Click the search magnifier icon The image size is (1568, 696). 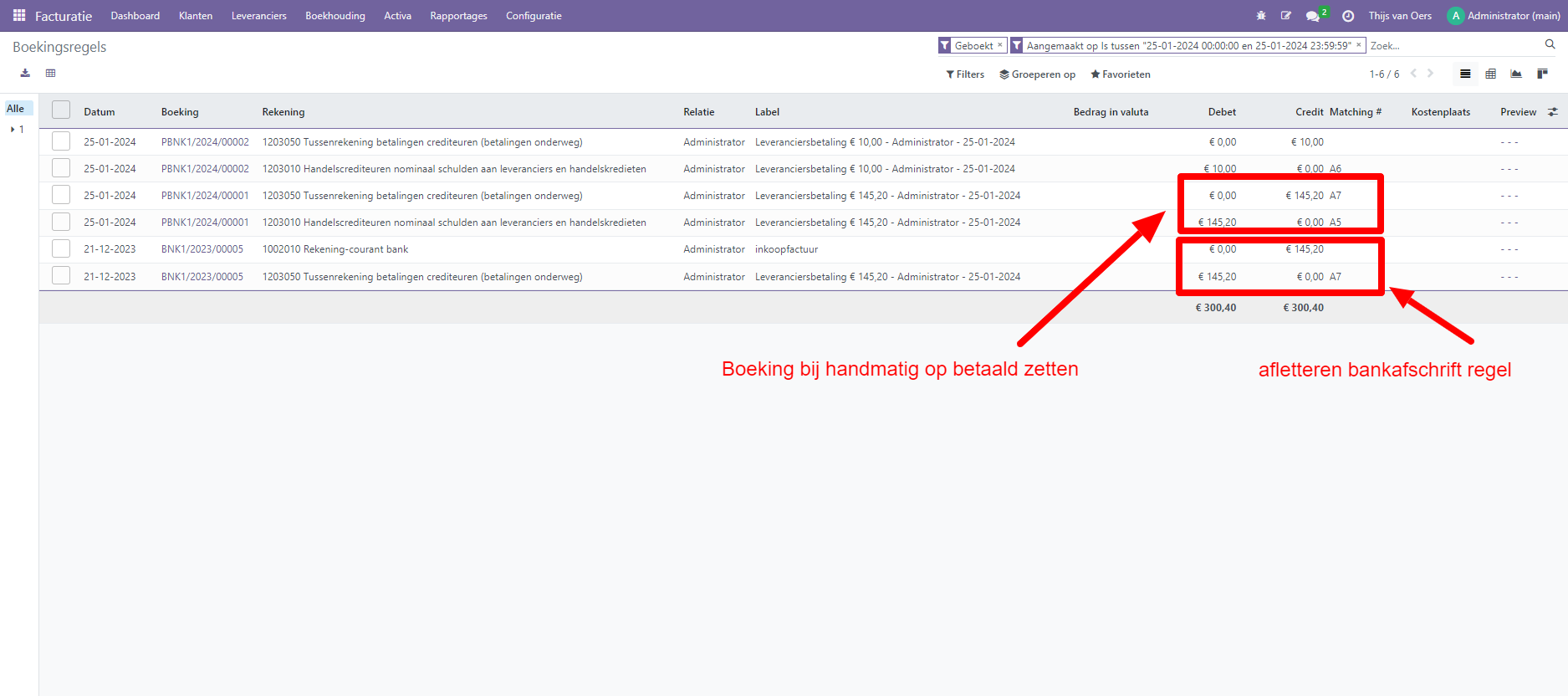(x=1550, y=45)
